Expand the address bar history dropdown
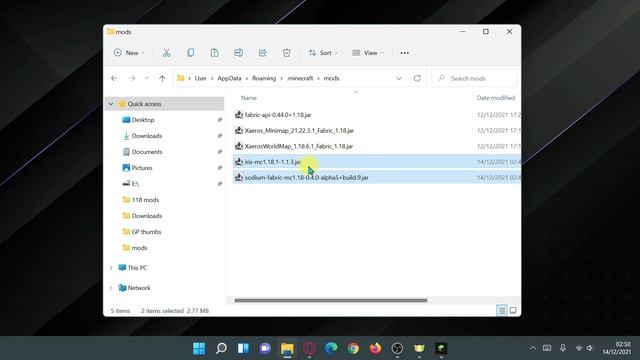This screenshot has width=640, height=360. (399, 78)
